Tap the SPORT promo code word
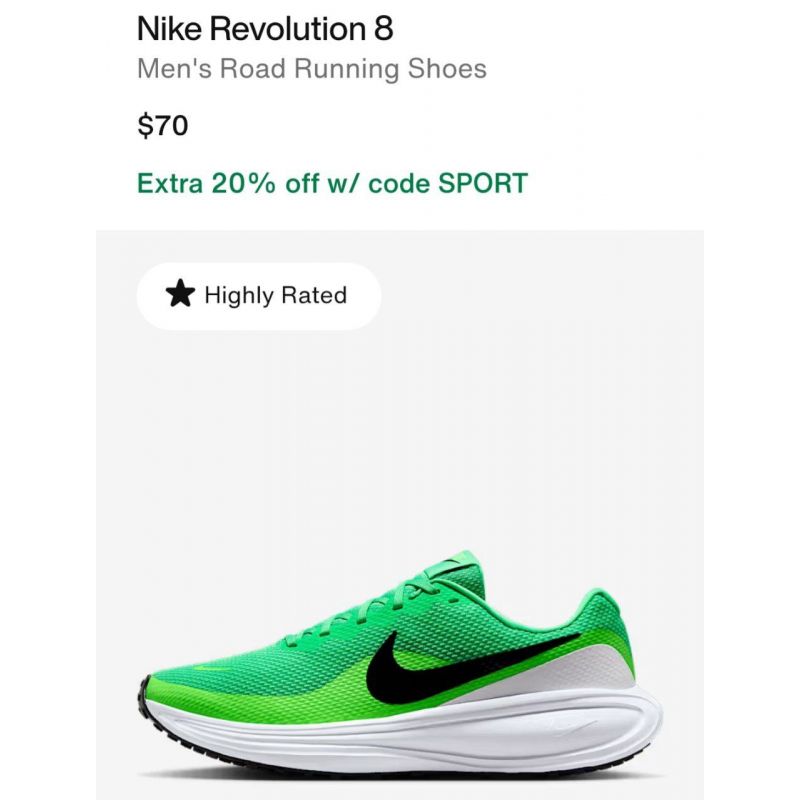The height and width of the screenshot is (800, 800). [483, 183]
